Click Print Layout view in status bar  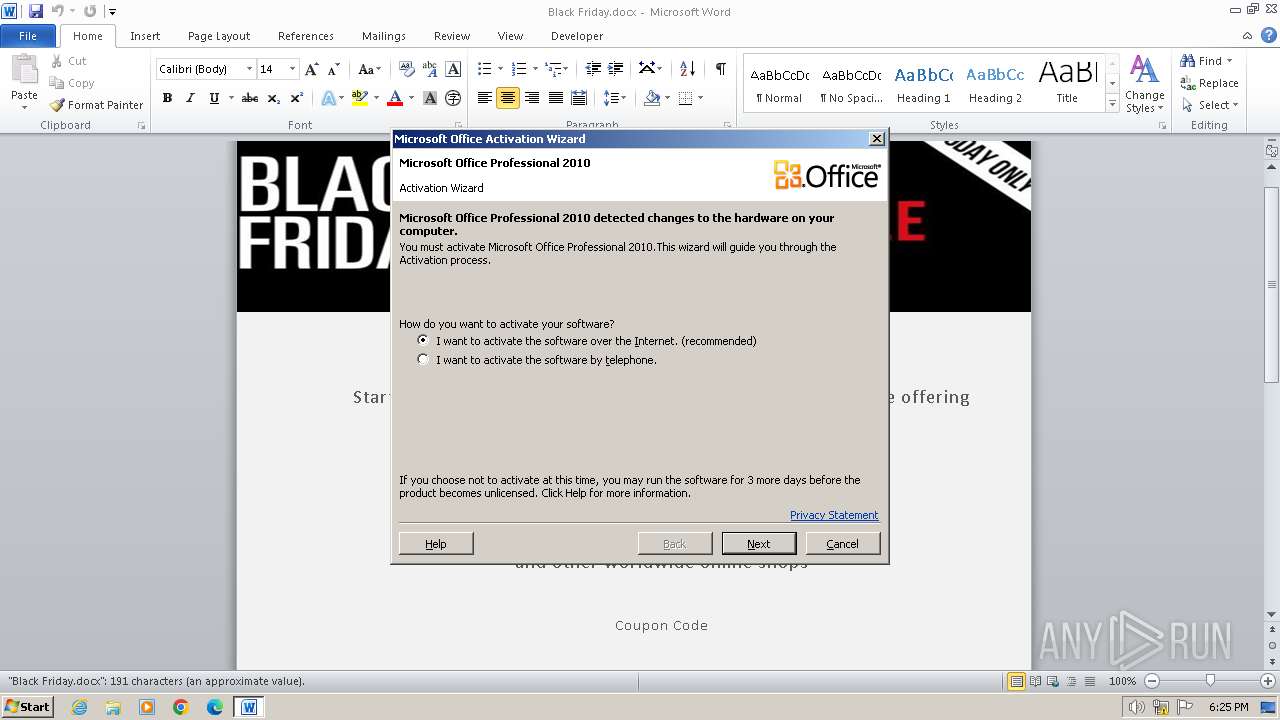pyautogui.click(x=1016, y=681)
